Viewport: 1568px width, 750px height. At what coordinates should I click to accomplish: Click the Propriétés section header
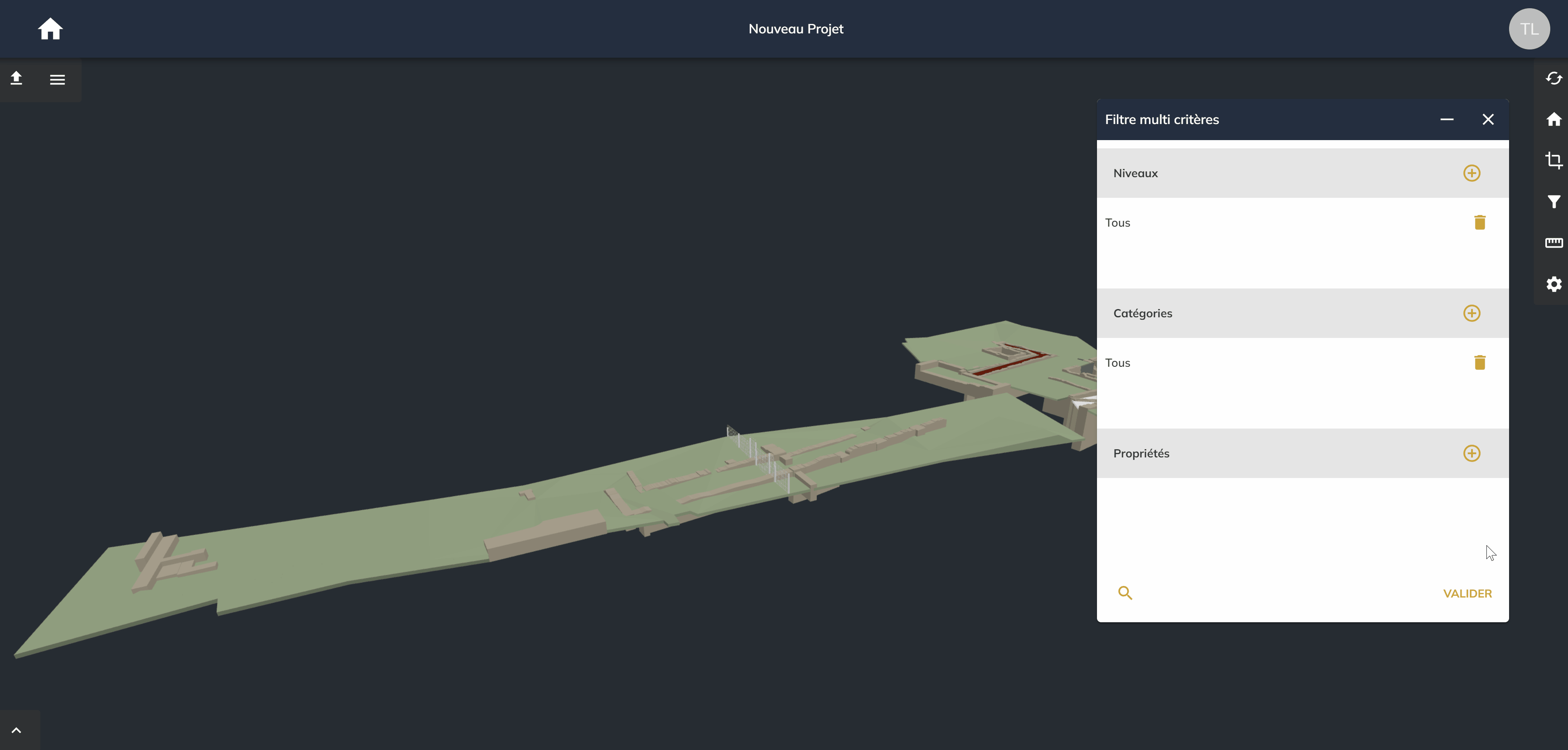click(1302, 453)
